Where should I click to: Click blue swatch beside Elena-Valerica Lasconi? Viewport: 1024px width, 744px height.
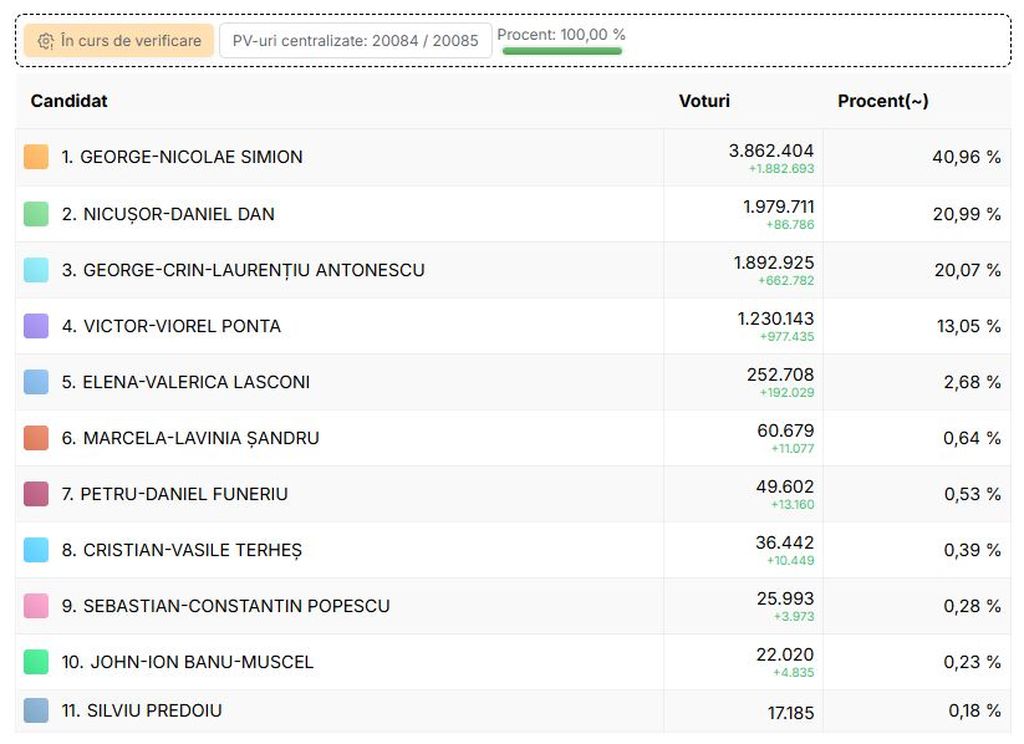[36, 382]
